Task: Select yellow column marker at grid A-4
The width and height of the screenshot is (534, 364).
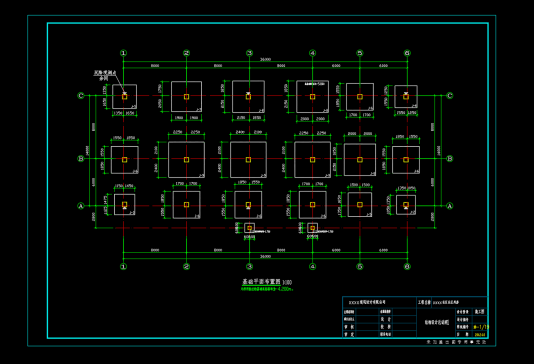Action: pyautogui.click(x=312, y=205)
